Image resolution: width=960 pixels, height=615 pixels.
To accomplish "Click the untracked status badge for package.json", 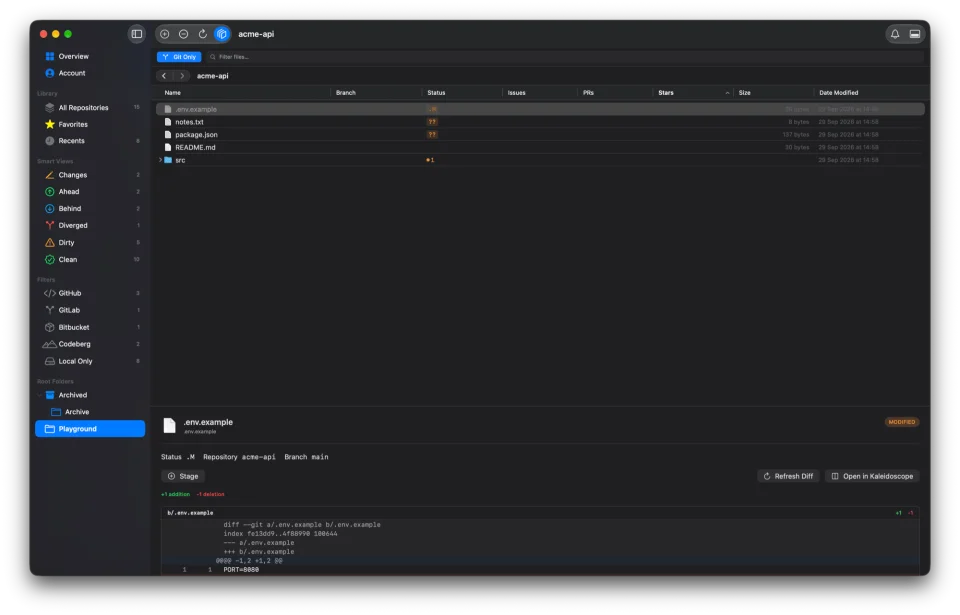I will (x=432, y=135).
